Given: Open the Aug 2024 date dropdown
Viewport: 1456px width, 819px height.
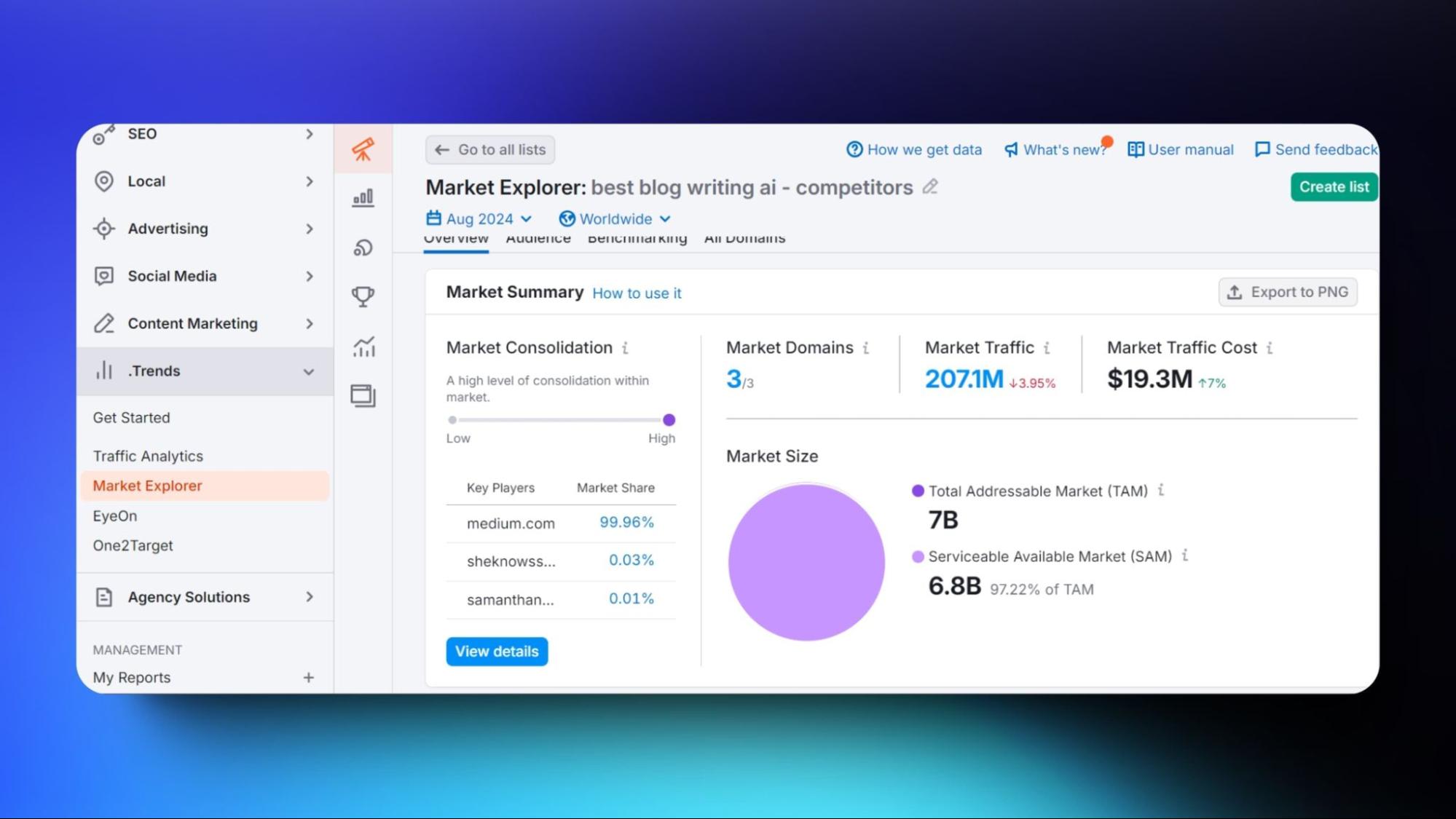Looking at the screenshot, I should 479,218.
